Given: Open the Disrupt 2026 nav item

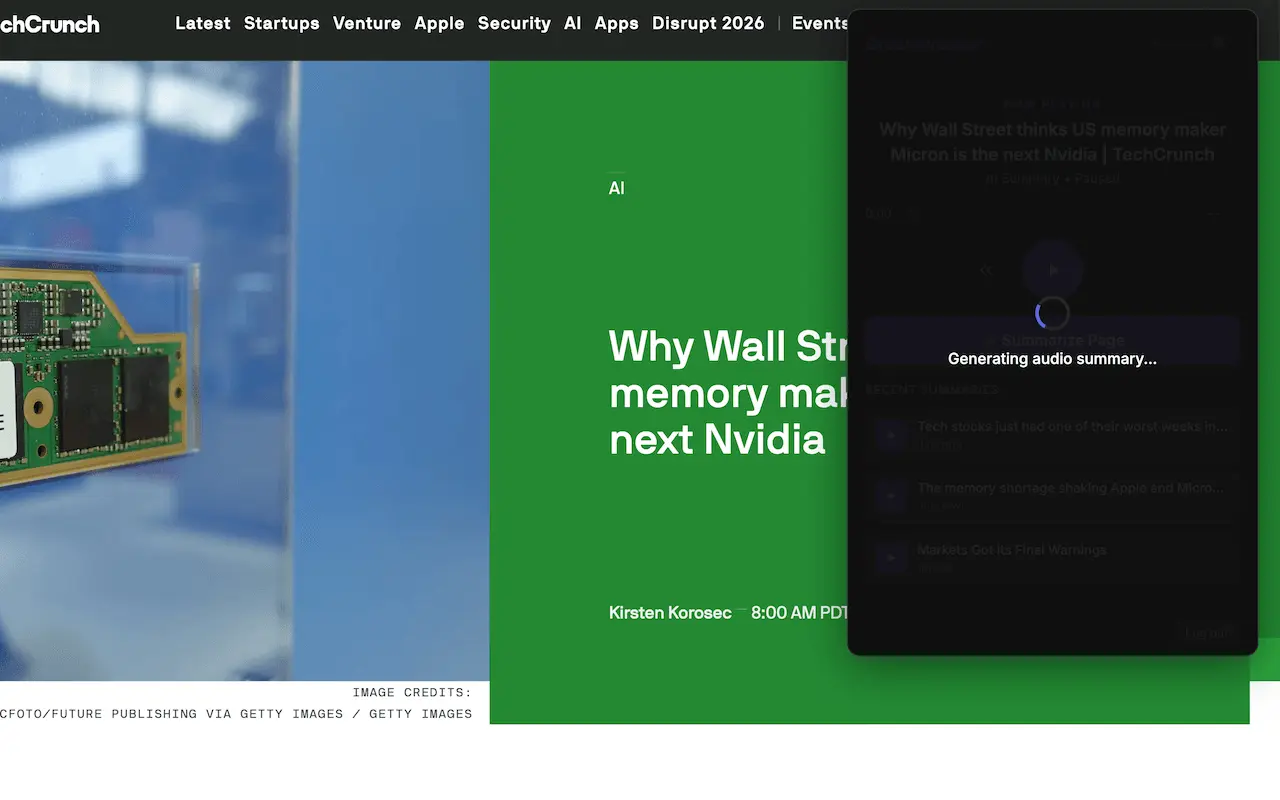Looking at the screenshot, I should [x=708, y=23].
